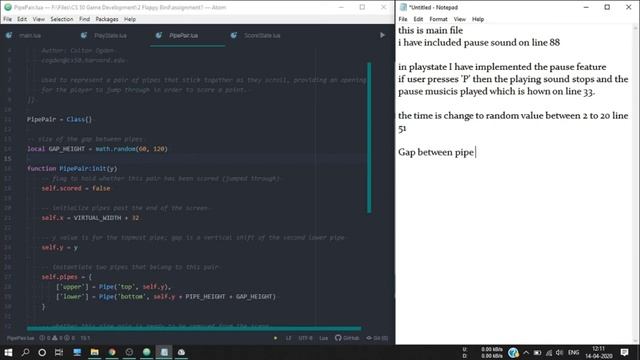Open Task View on the taskbar
The width and height of the screenshot is (640, 360).
(x=59, y=352)
